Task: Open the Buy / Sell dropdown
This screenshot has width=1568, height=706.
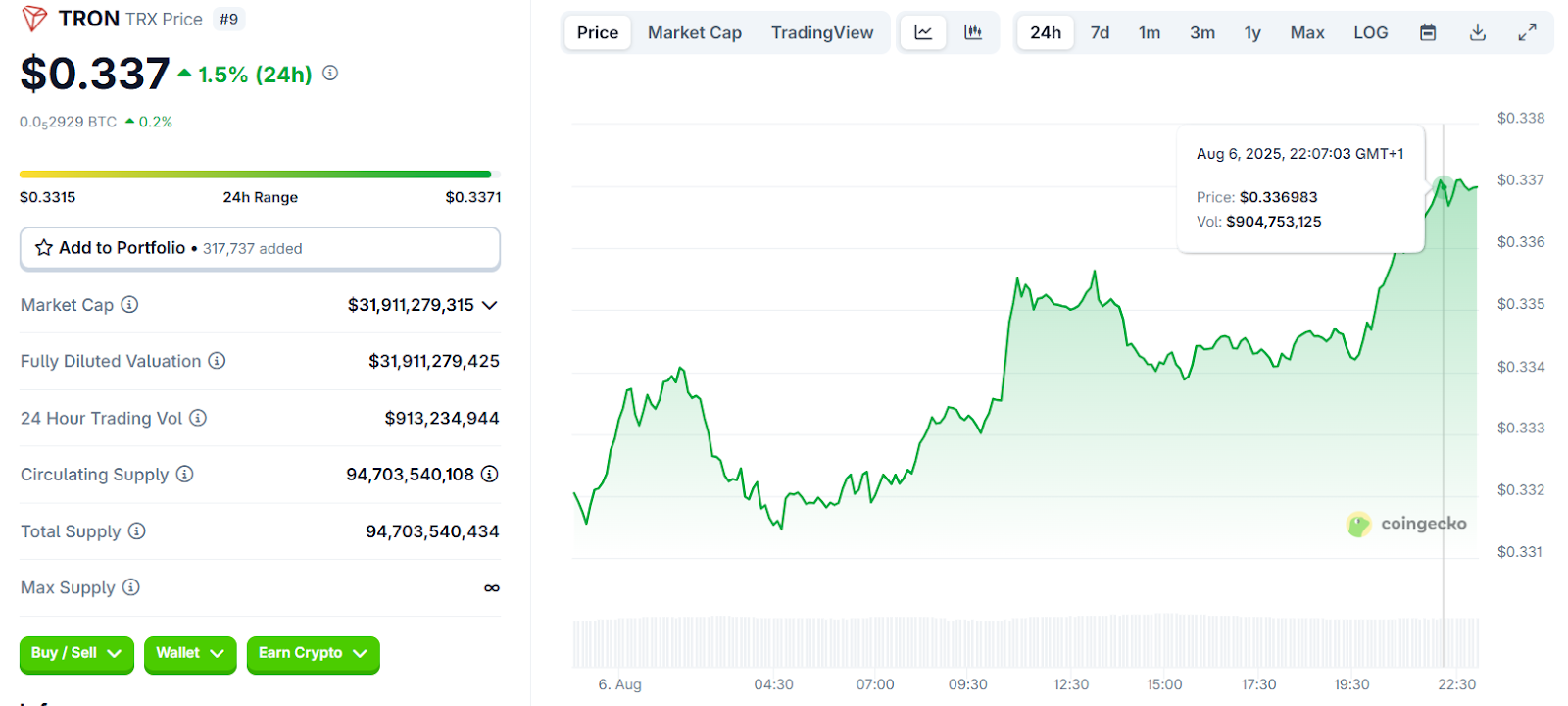Action: (x=76, y=654)
